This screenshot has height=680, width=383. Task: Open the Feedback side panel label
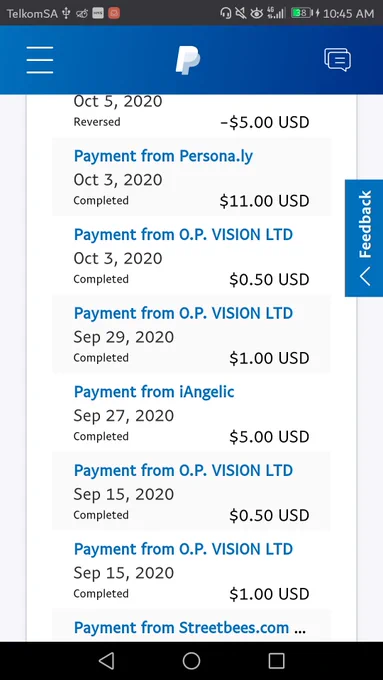coord(365,224)
